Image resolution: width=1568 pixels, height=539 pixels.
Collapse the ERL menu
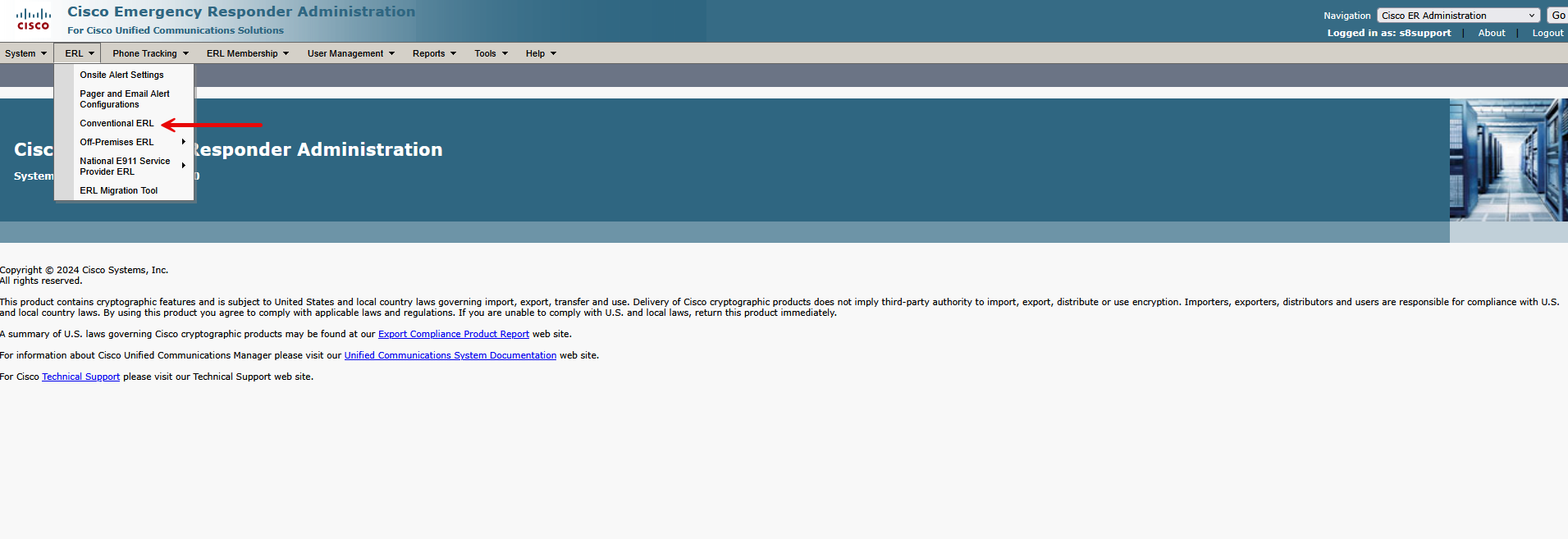(x=78, y=53)
